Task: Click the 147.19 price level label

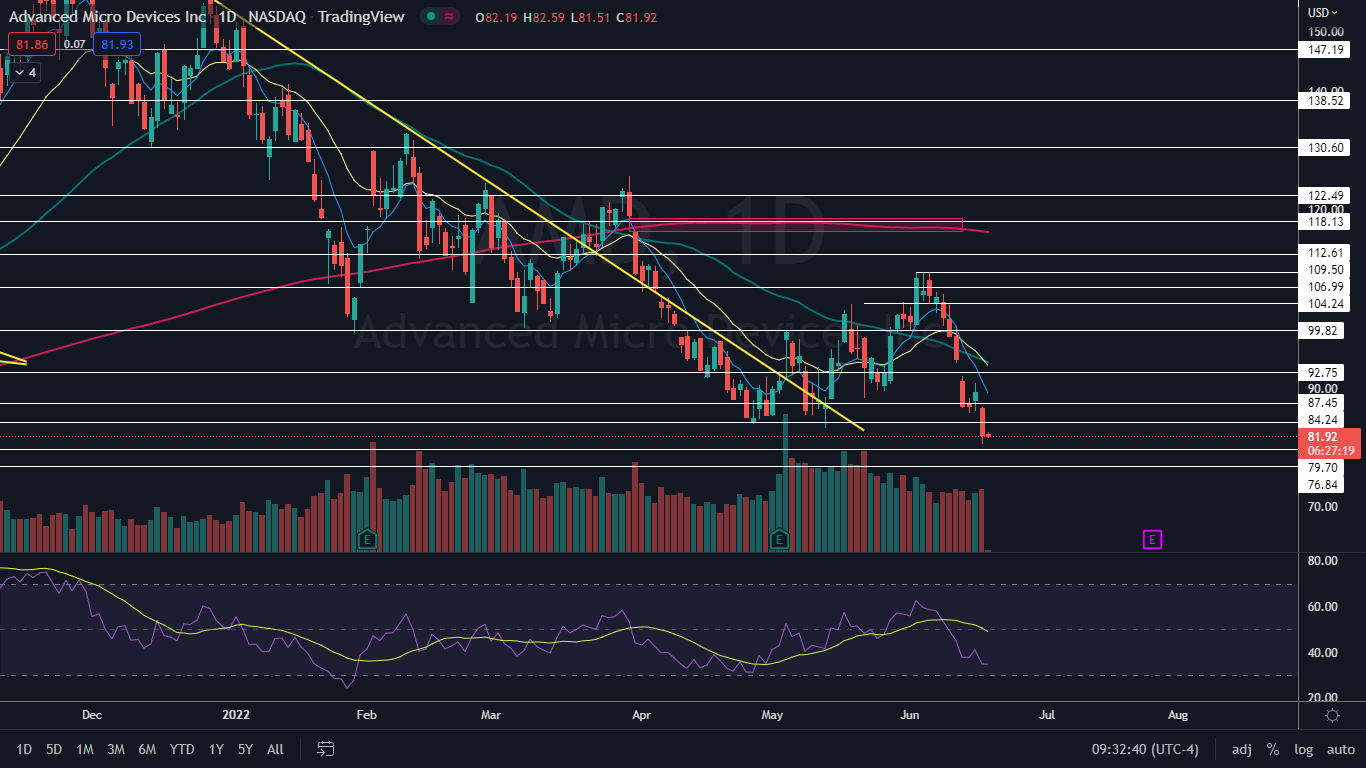Action: point(1326,49)
